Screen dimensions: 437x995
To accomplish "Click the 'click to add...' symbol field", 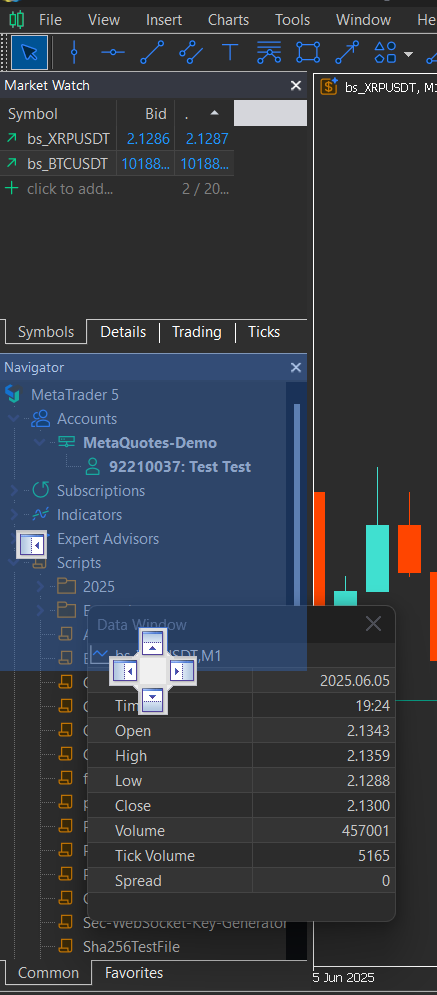I will pos(70,188).
